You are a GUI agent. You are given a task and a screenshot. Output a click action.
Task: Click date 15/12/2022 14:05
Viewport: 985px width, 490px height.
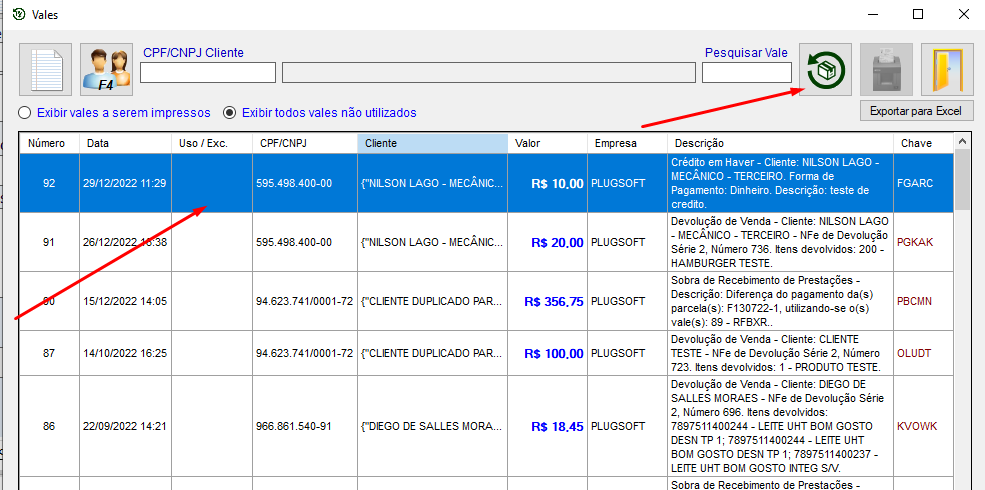[x=124, y=302]
